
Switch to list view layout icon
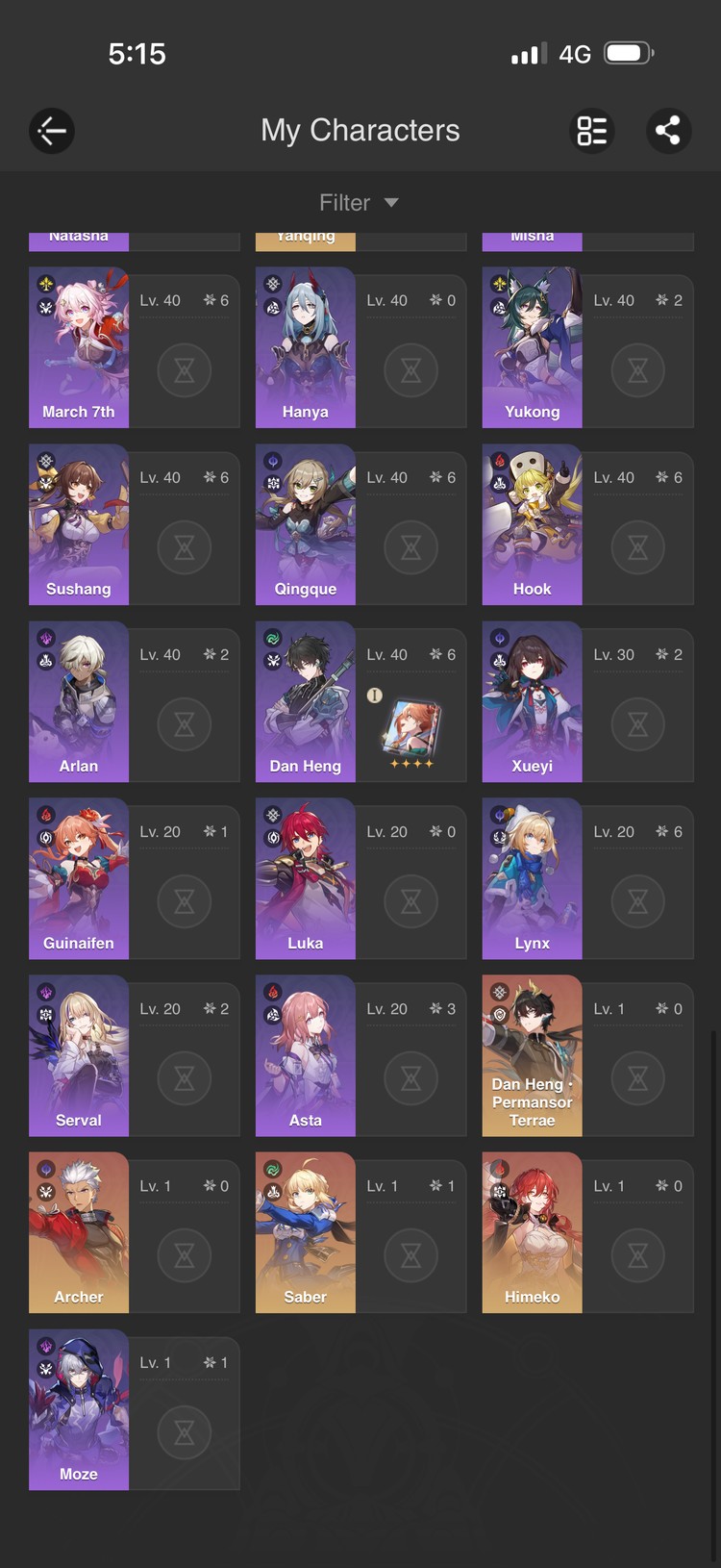click(x=592, y=131)
